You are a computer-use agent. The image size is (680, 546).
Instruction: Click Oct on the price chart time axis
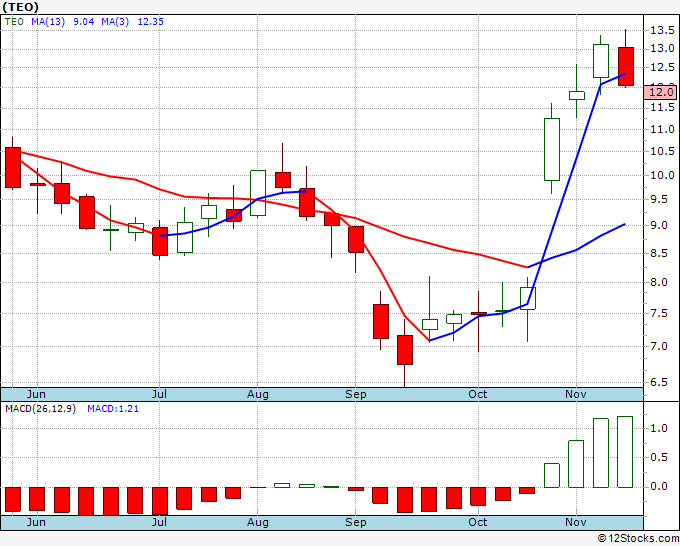point(477,394)
